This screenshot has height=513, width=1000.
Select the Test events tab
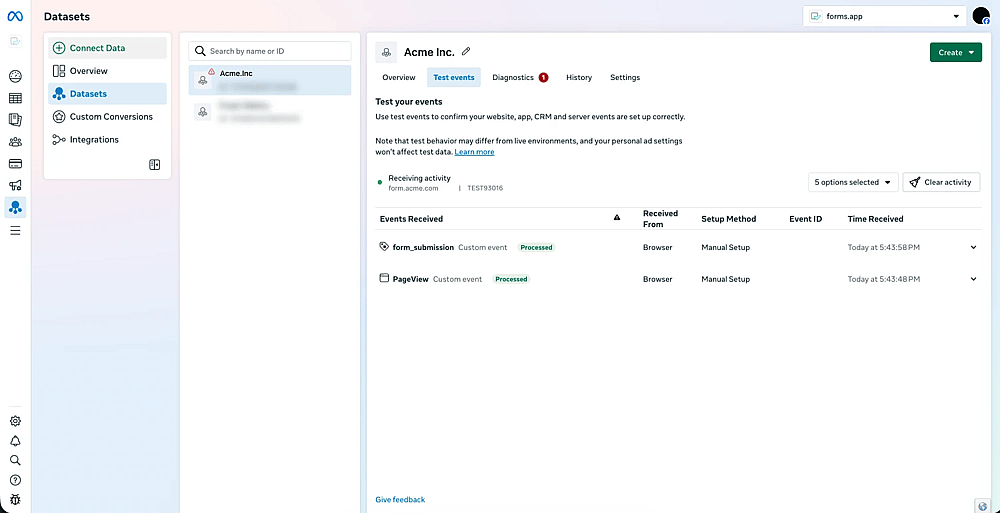point(453,77)
